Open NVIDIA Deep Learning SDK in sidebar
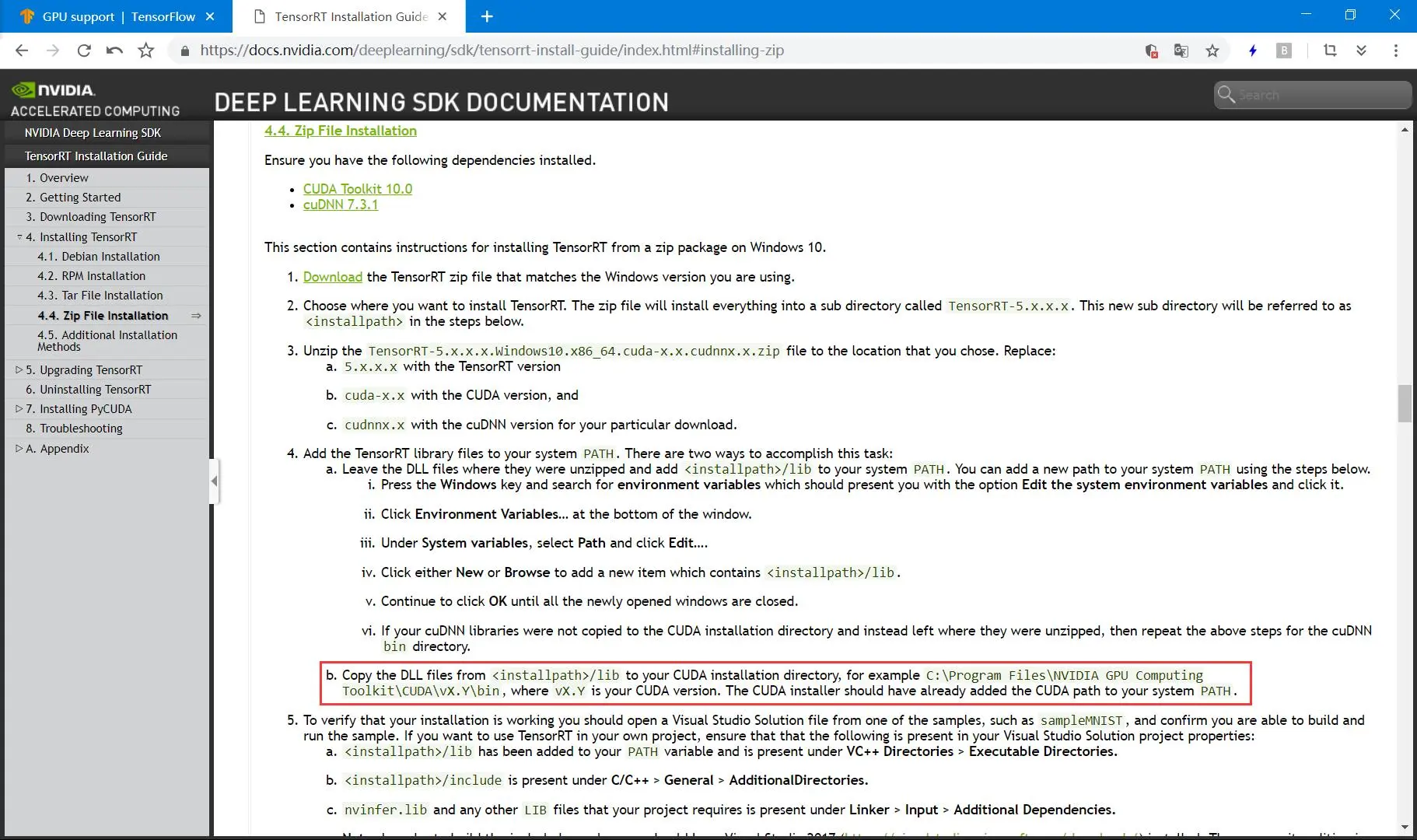1417x840 pixels. pos(93,133)
